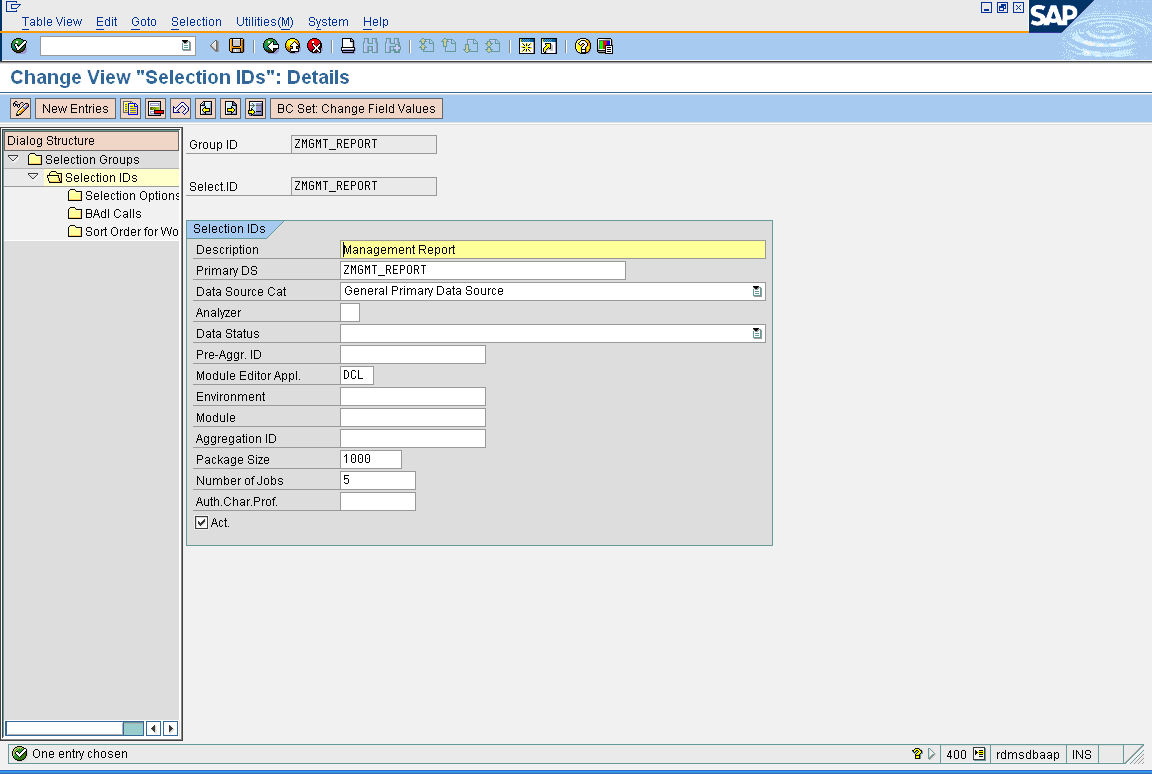Open the Data Source Cat dropdown
Image resolution: width=1152 pixels, height=774 pixels.
pyautogui.click(x=759, y=291)
